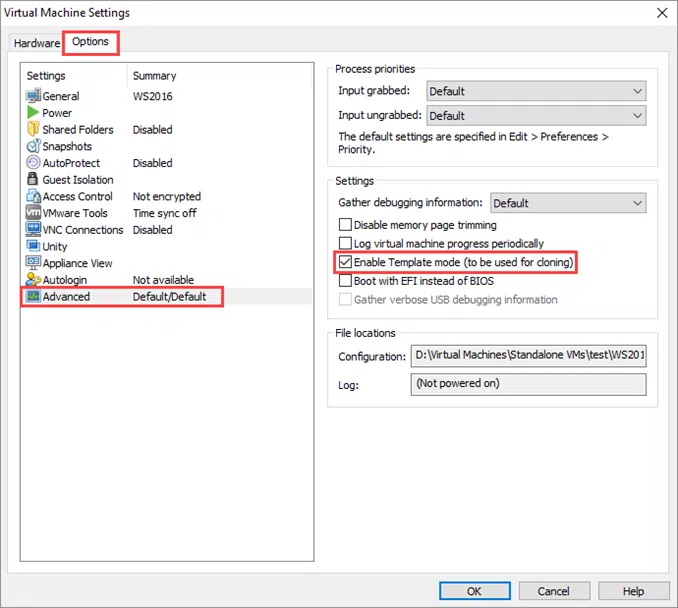Click the Autologin users icon
This screenshot has width=678, height=608.
coord(33,279)
